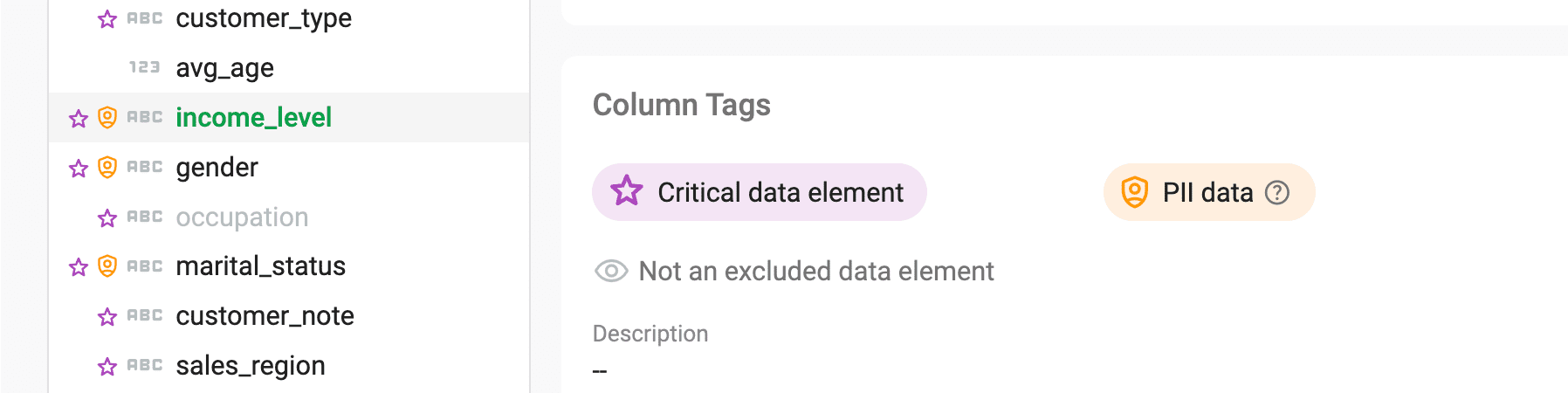
Task: Toggle the excluded data element eye icon
Action: click(x=611, y=272)
